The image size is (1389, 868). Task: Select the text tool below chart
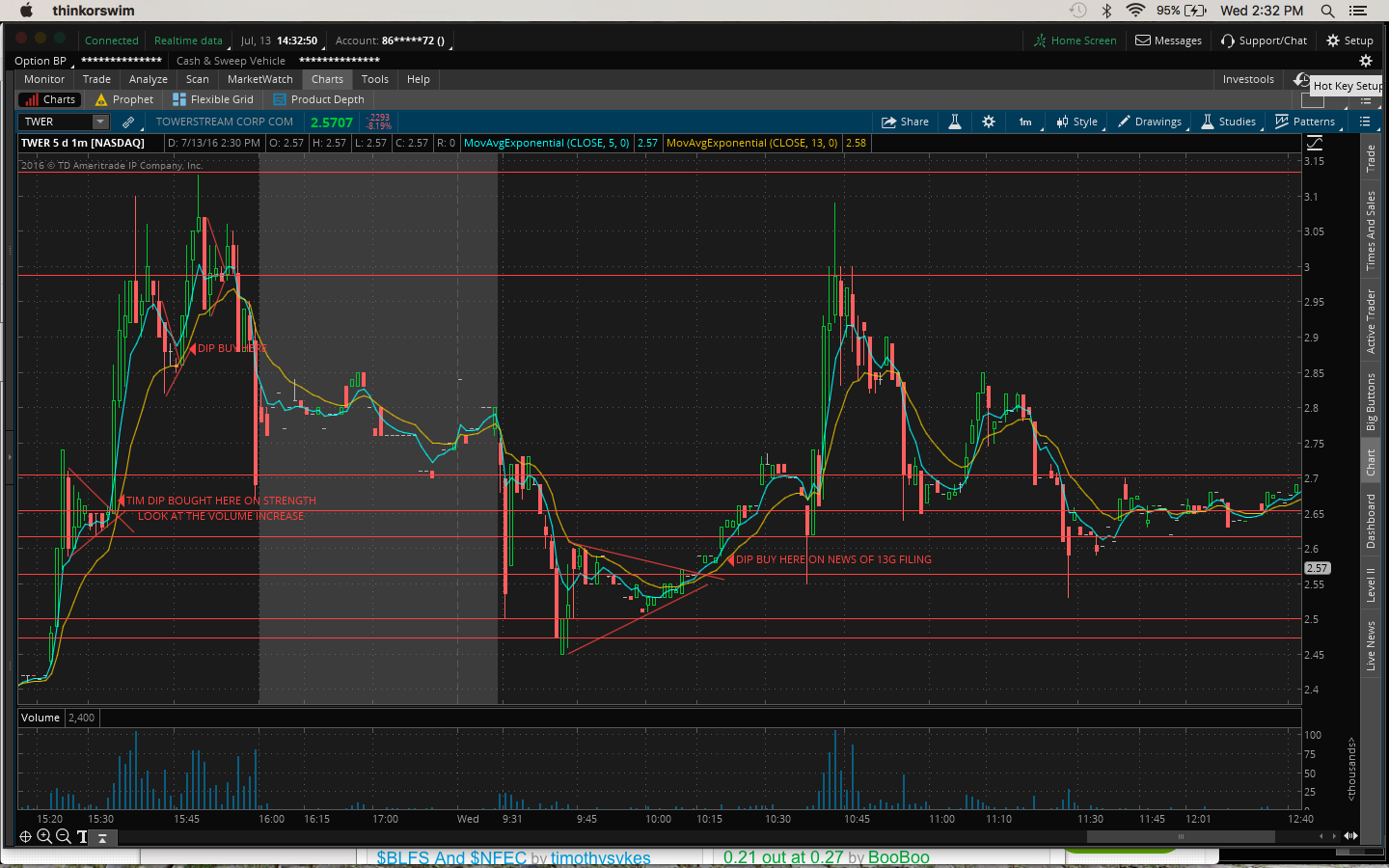(82, 837)
